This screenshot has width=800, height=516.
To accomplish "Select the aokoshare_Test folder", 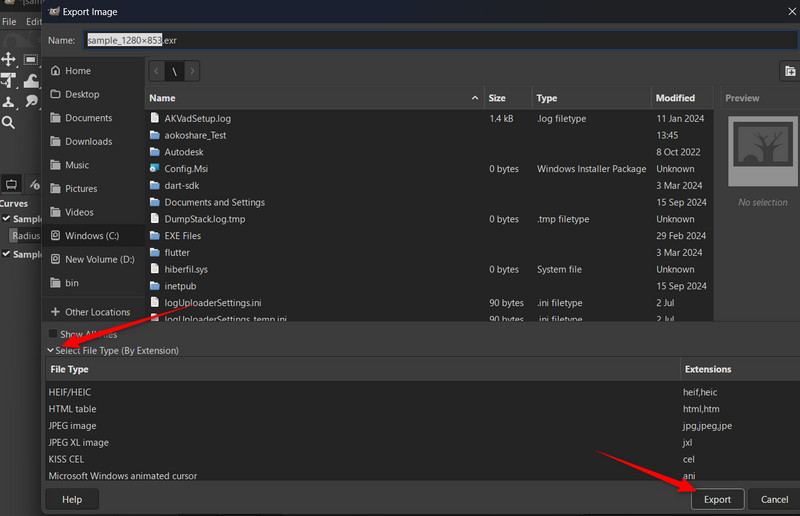I will [429, 135].
